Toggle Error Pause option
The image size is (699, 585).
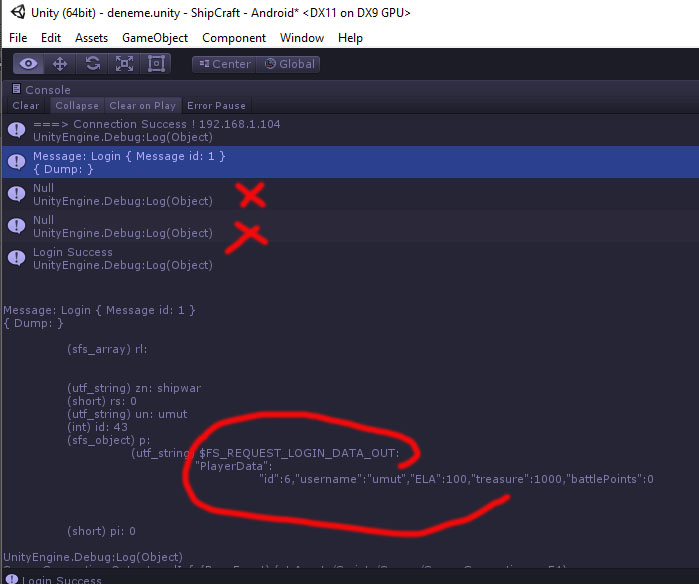click(x=216, y=105)
